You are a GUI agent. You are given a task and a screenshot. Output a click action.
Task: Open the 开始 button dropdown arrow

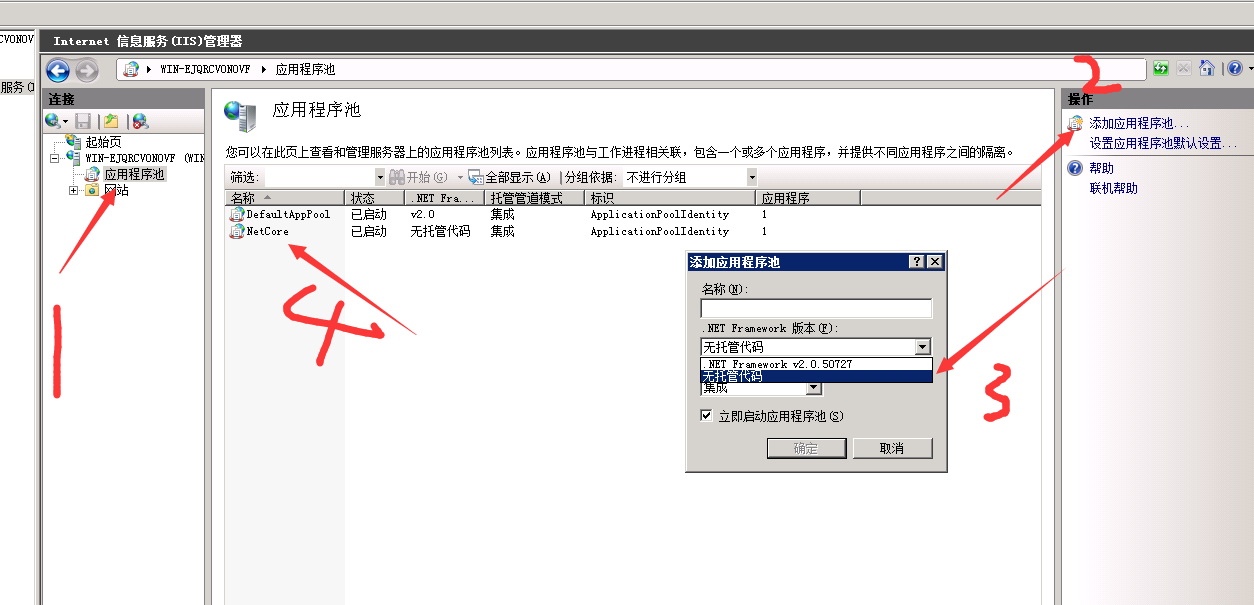point(460,177)
